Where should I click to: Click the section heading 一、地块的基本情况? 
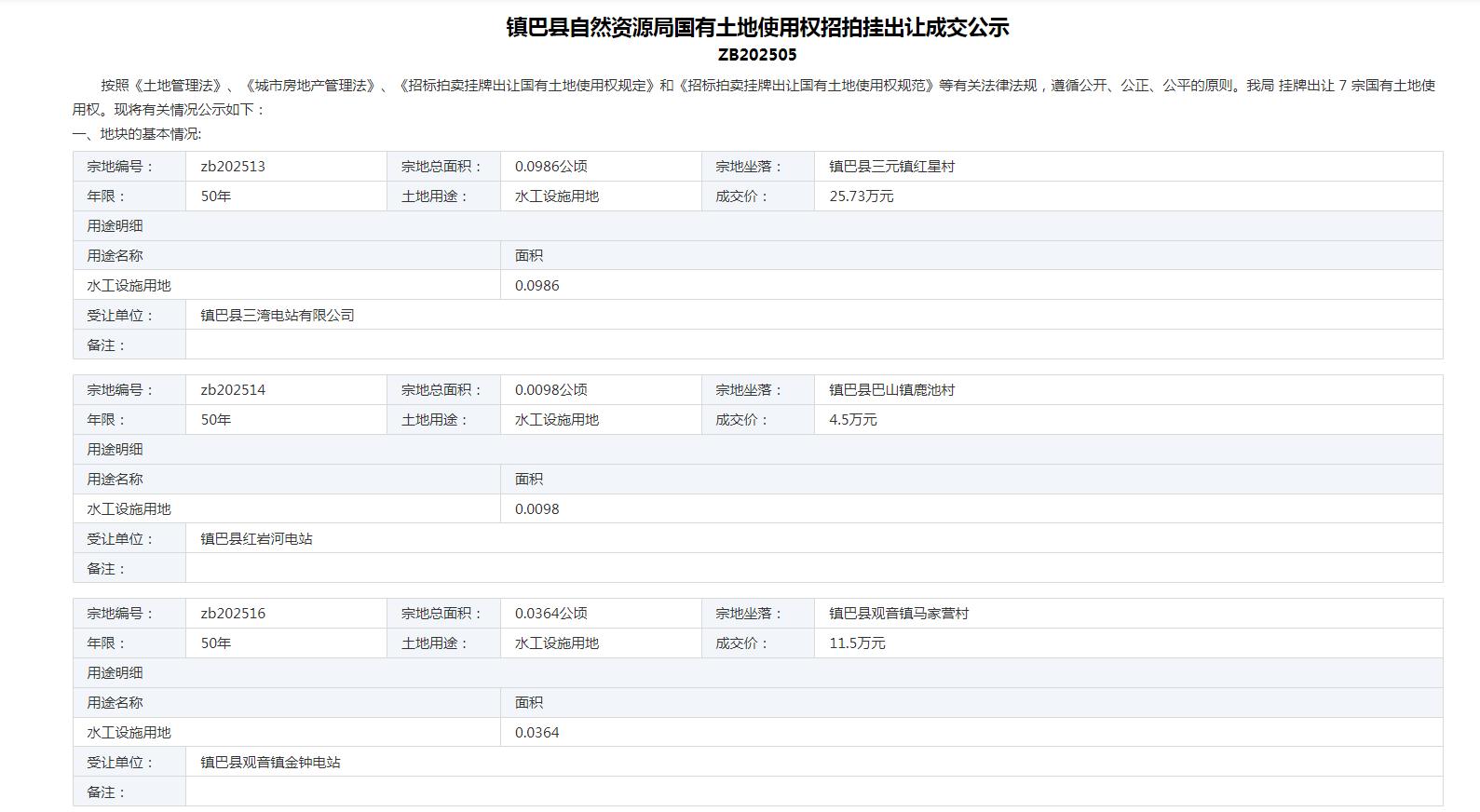coord(137,134)
